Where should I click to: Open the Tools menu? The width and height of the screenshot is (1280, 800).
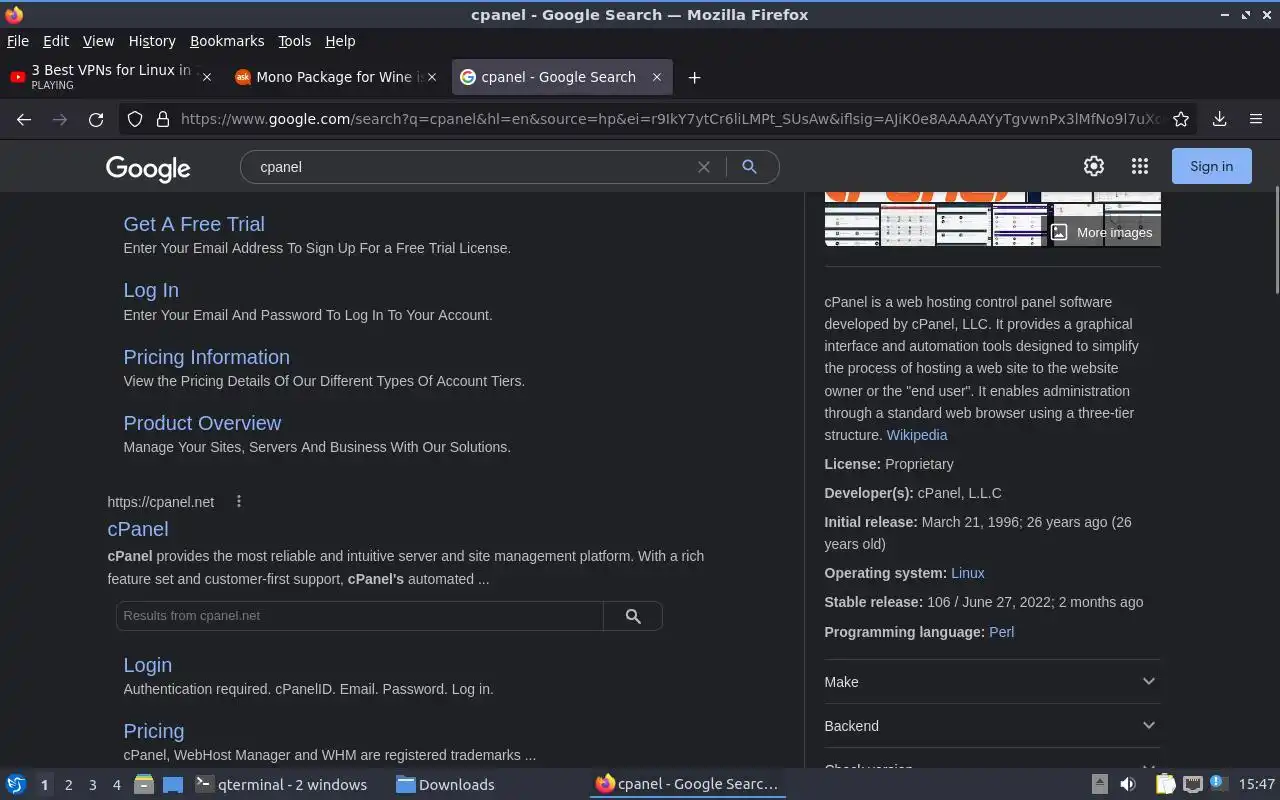(294, 41)
